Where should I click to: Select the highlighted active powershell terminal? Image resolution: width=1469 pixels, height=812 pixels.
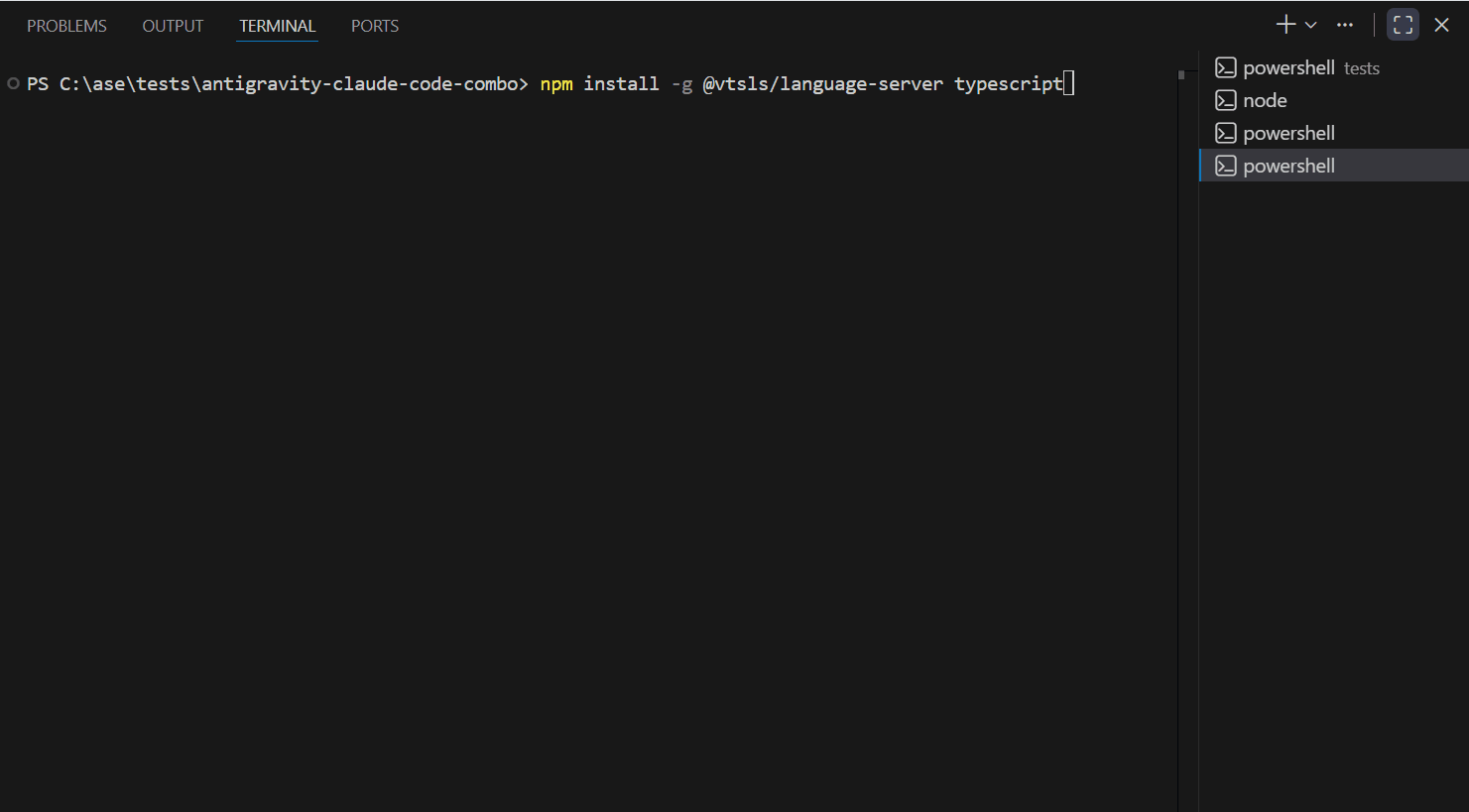(x=1288, y=166)
